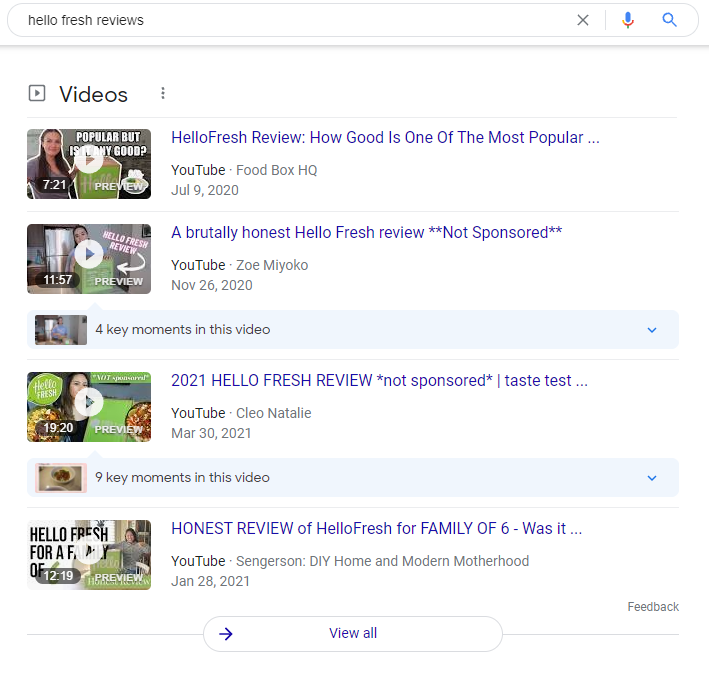Click the '9 key moments in this video' text
This screenshot has width=709, height=677.
coord(182,477)
